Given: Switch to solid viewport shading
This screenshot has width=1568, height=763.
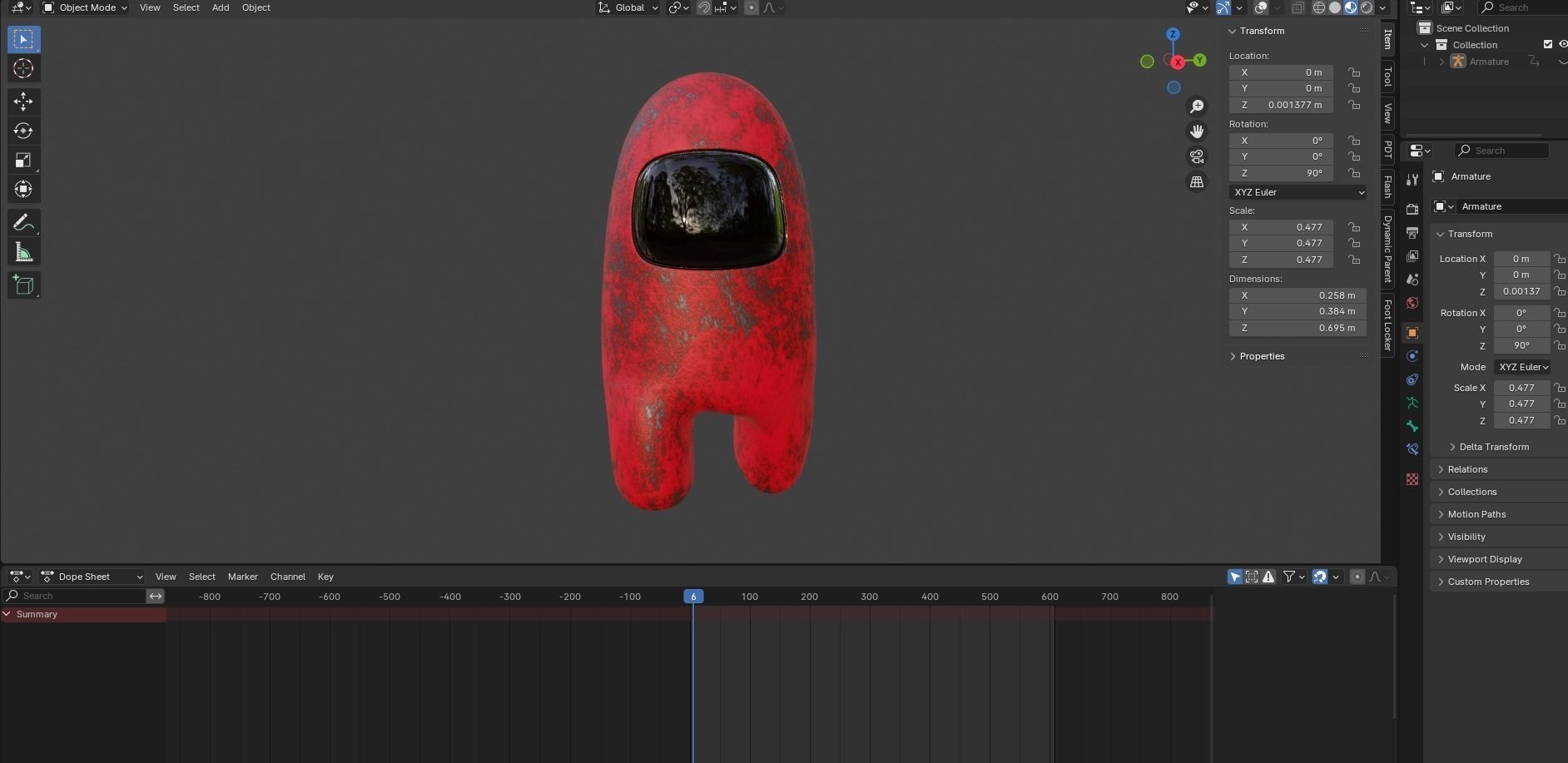Looking at the screenshot, I should (x=1335, y=7).
